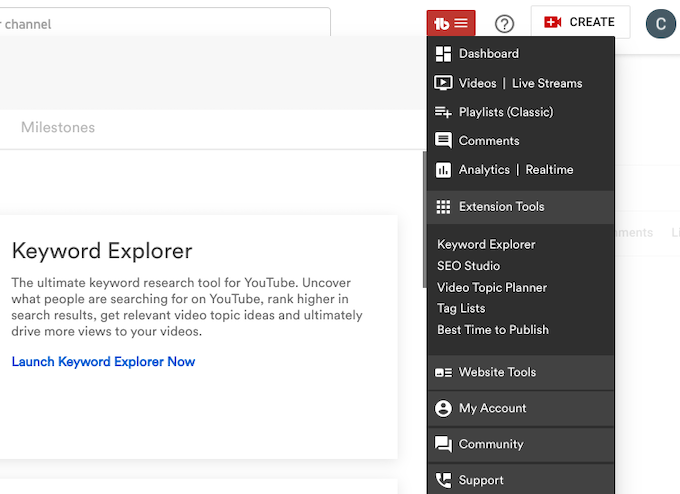Select SEO Studio in Extension Tools
This screenshot has height=494, width=680.
point(468,266)
